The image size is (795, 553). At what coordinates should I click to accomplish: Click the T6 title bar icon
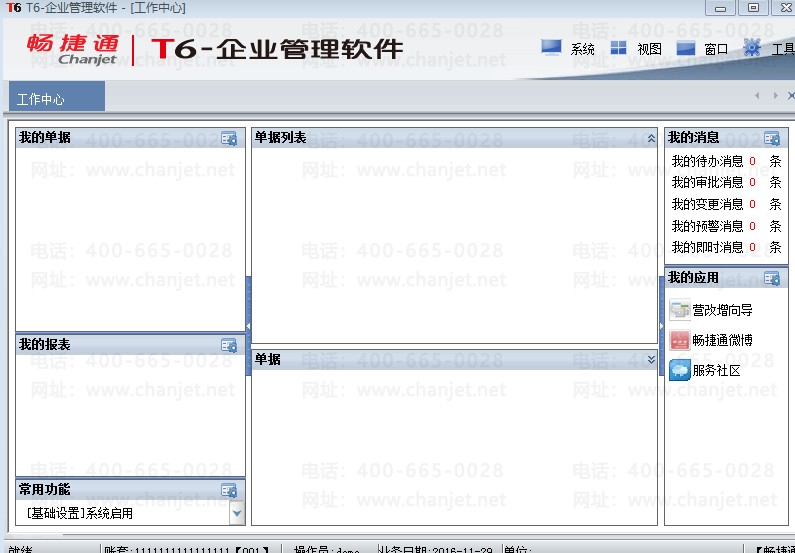(x=14, y=8)
